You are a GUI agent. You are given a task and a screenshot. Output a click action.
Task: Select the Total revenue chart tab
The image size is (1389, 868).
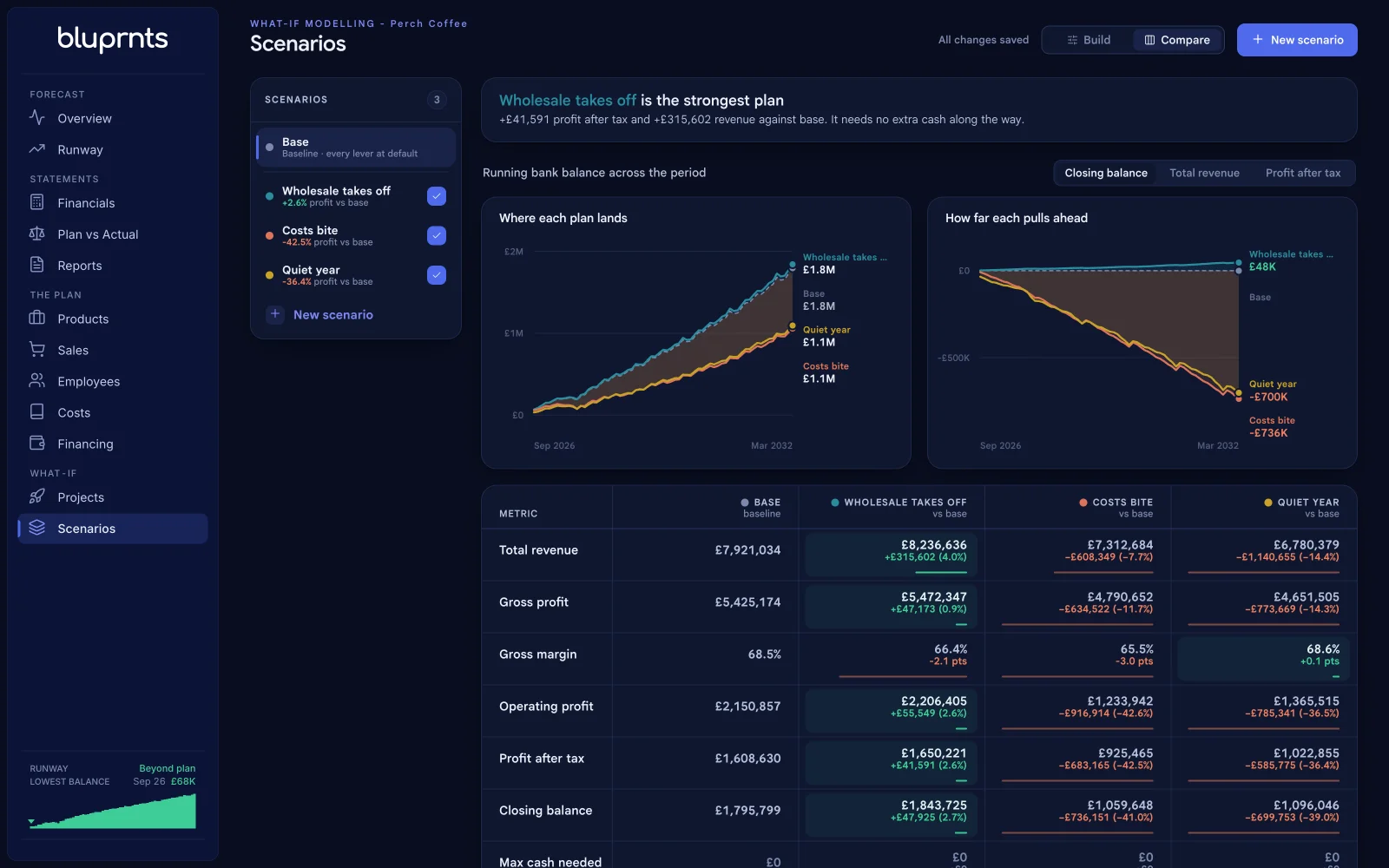pyautogui.click(x=1204, y=173)
